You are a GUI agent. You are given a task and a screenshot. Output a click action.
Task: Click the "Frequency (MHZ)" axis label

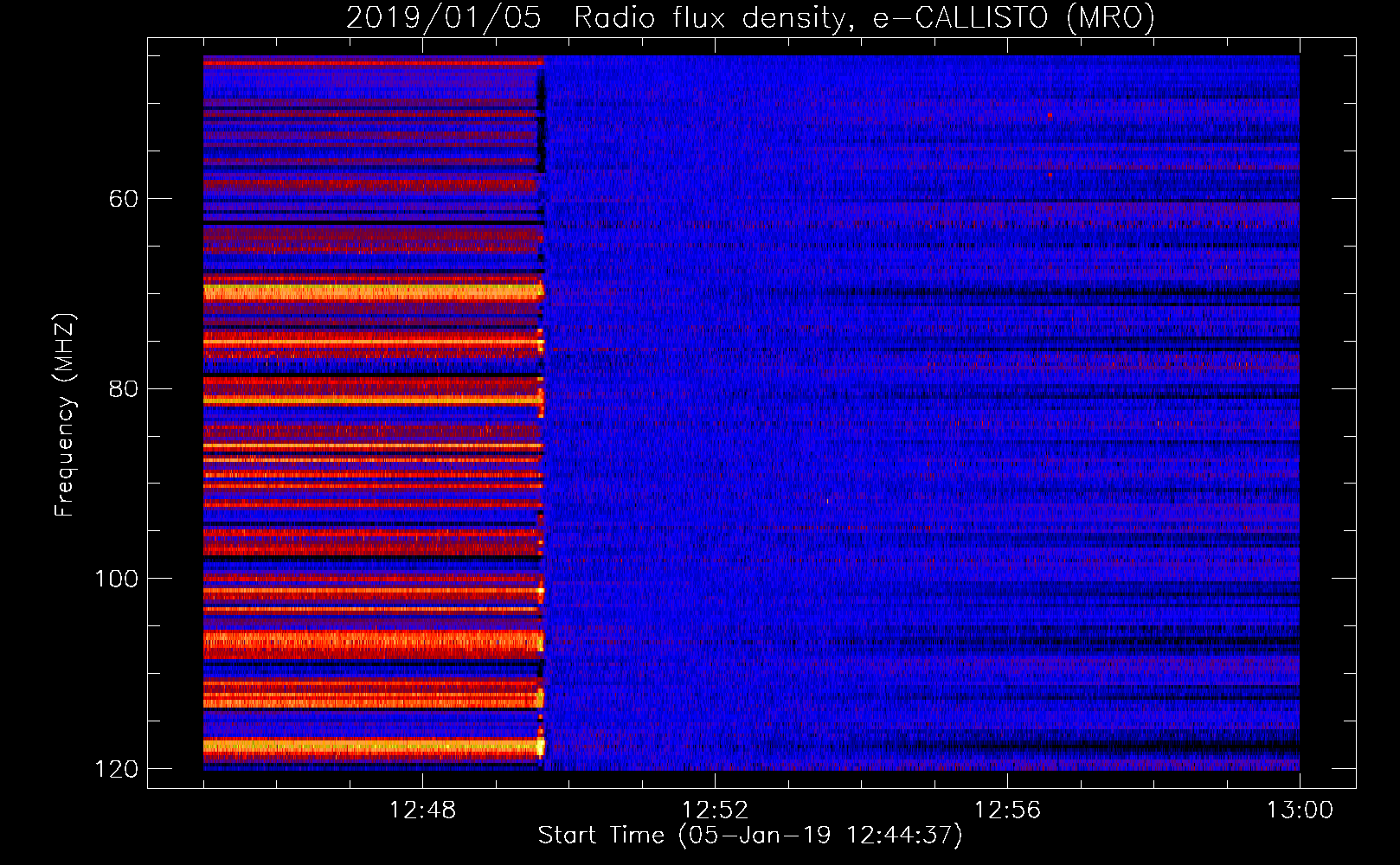coord(65,414)
